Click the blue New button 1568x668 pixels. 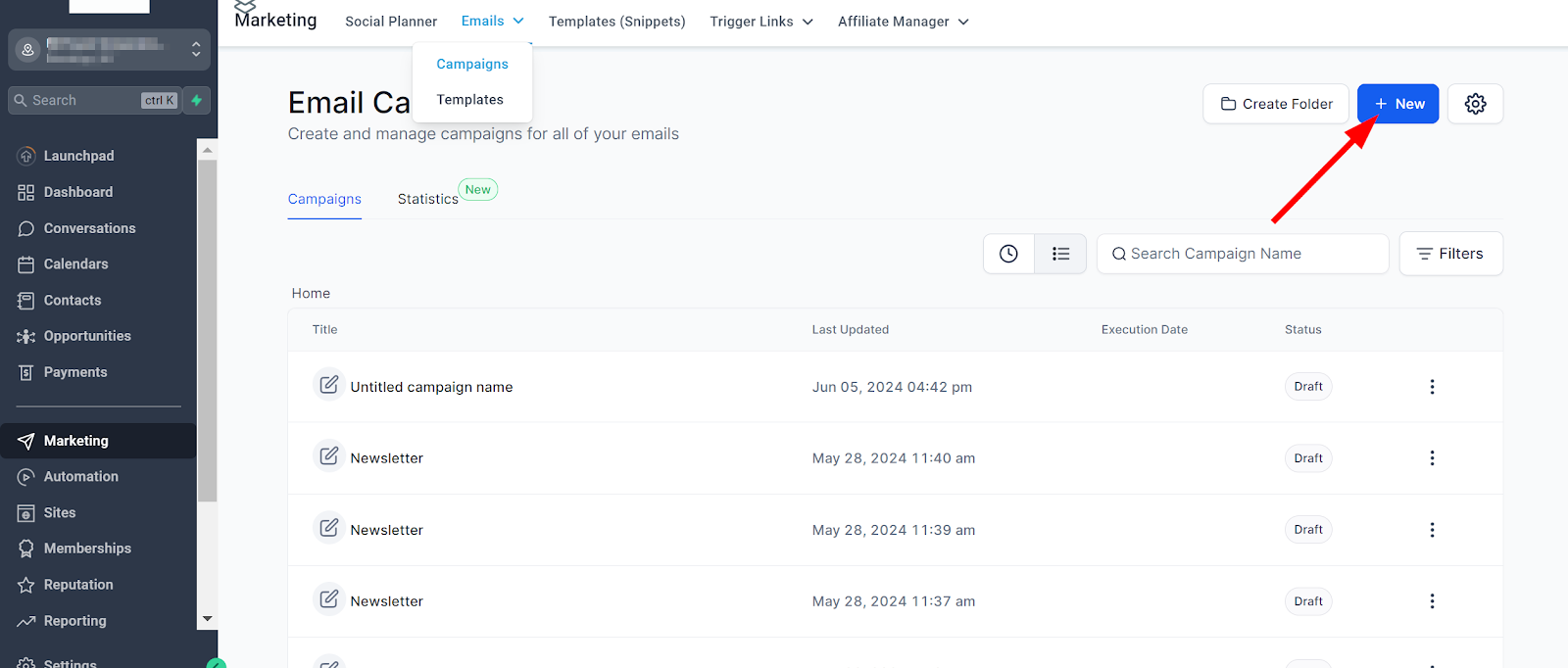tap(1398, 104)
